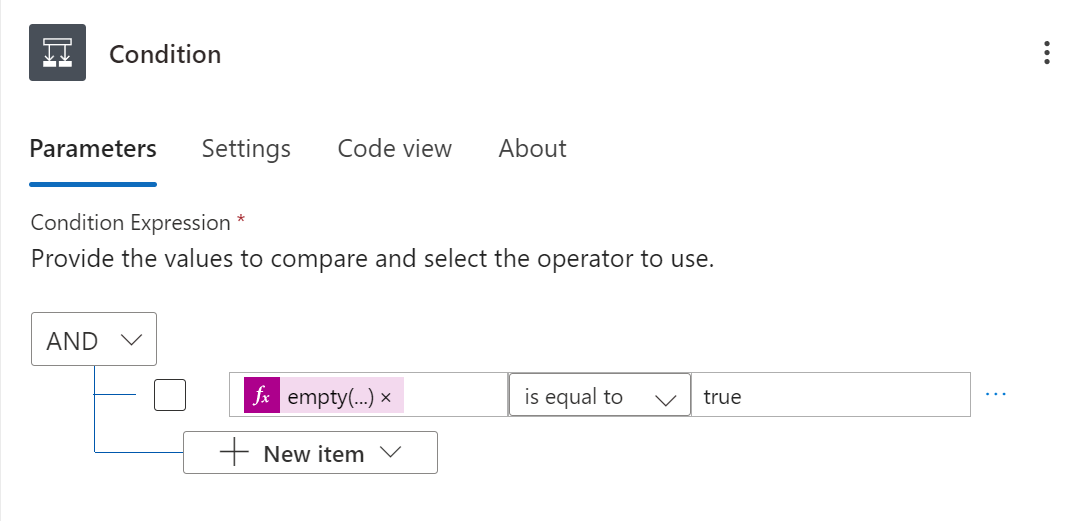Open the AND group operator dropdown
The width and height of the screenshot is (1082, 521).
(93, 340)
